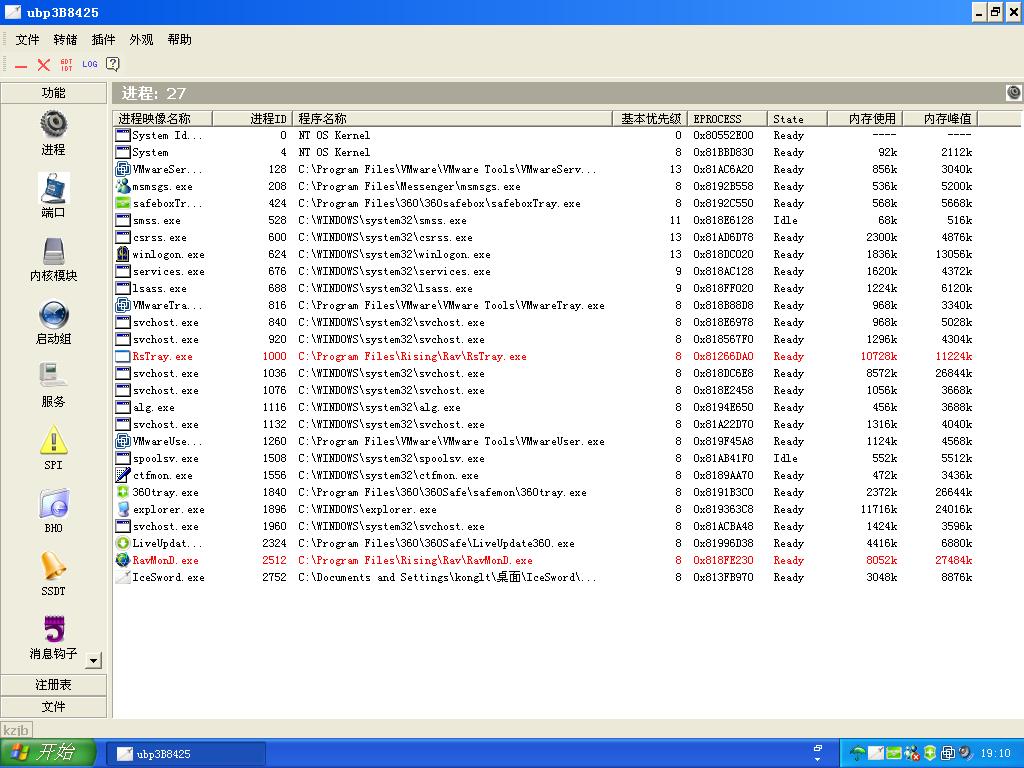Select the System Id... process row

pos(545,135)
